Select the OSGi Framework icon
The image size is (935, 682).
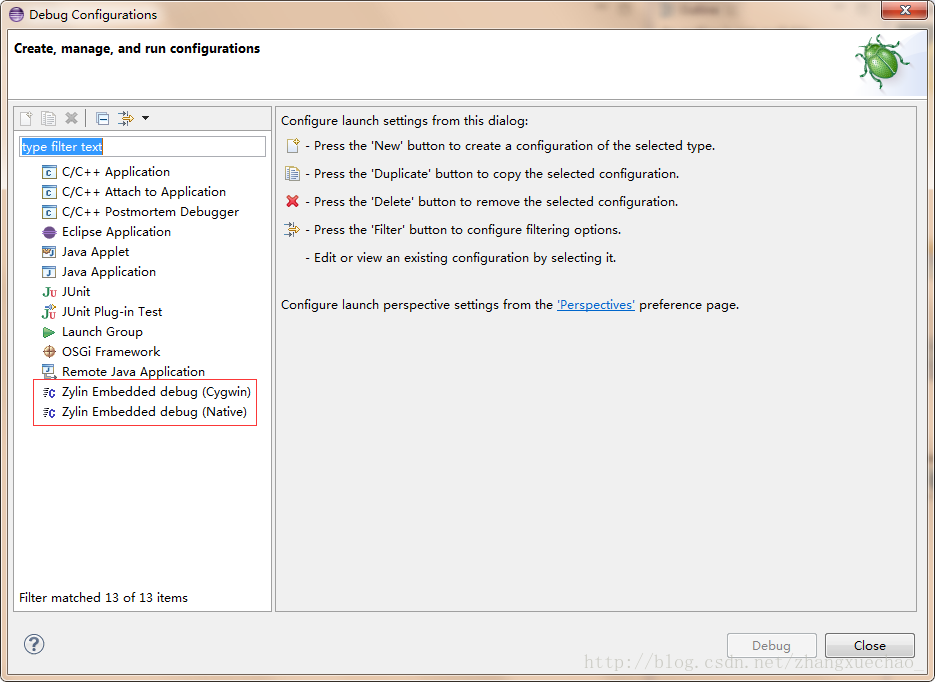coord(49,352)
